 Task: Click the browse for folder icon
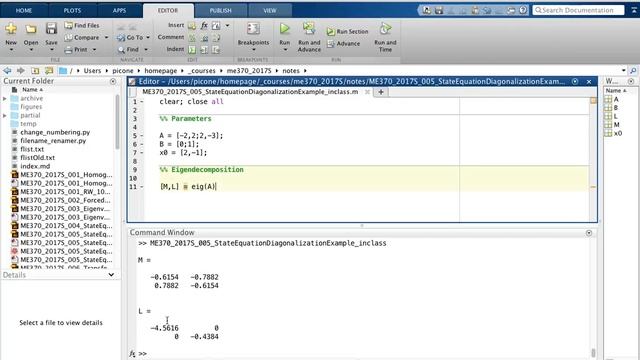[49, 71]
